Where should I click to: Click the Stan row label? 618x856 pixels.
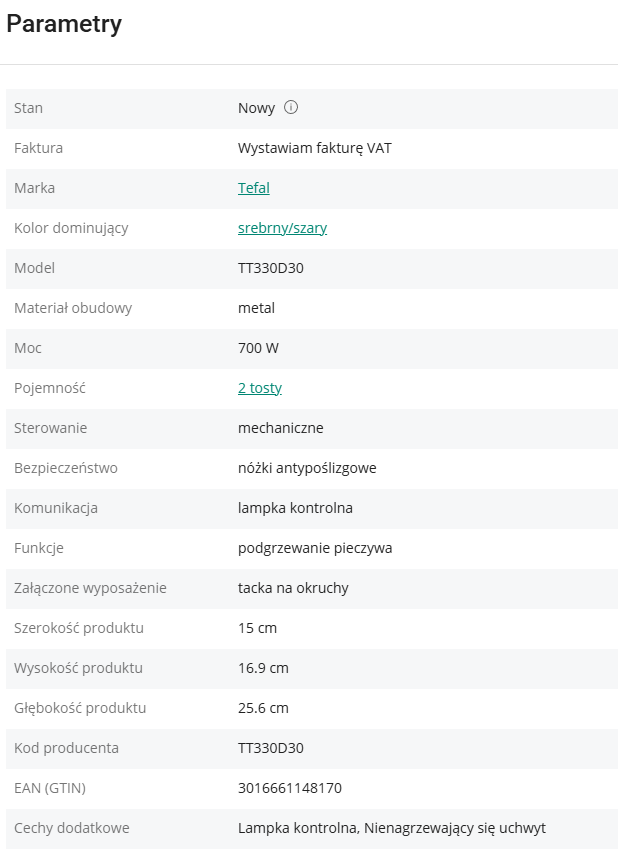click(x=29, y=108)
